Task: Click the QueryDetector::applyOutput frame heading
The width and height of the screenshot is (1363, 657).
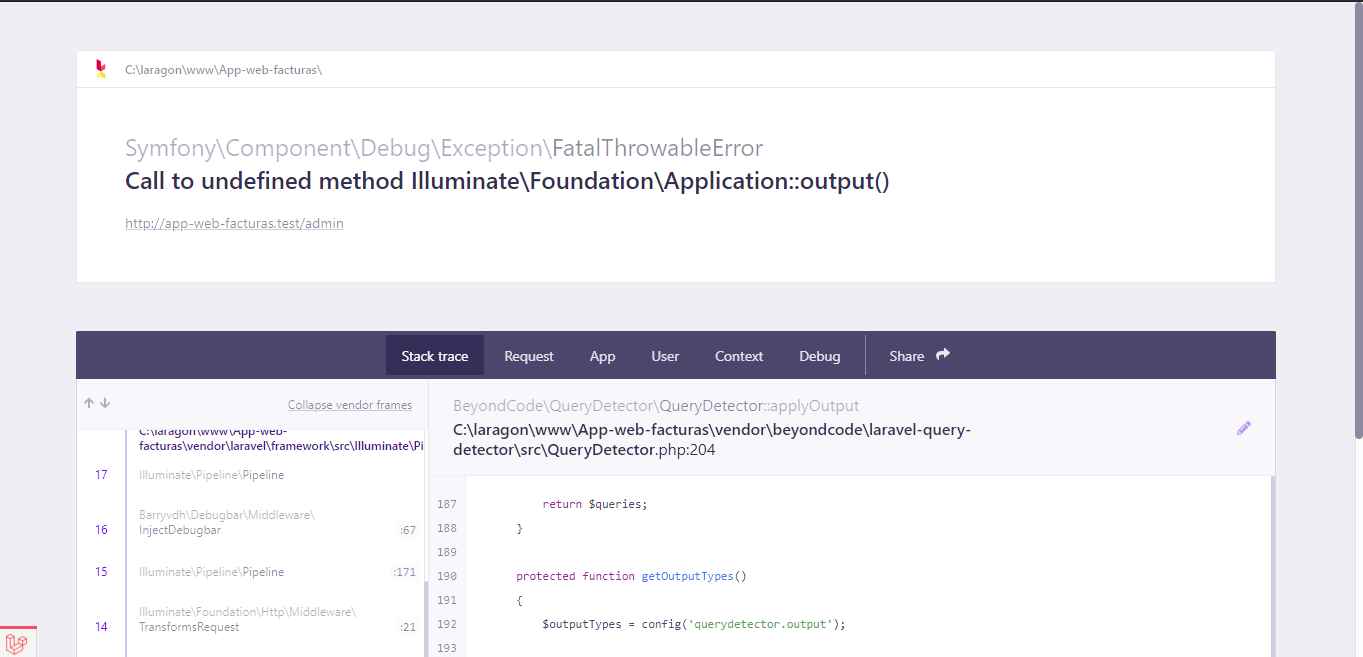Action: click(656, 406)
